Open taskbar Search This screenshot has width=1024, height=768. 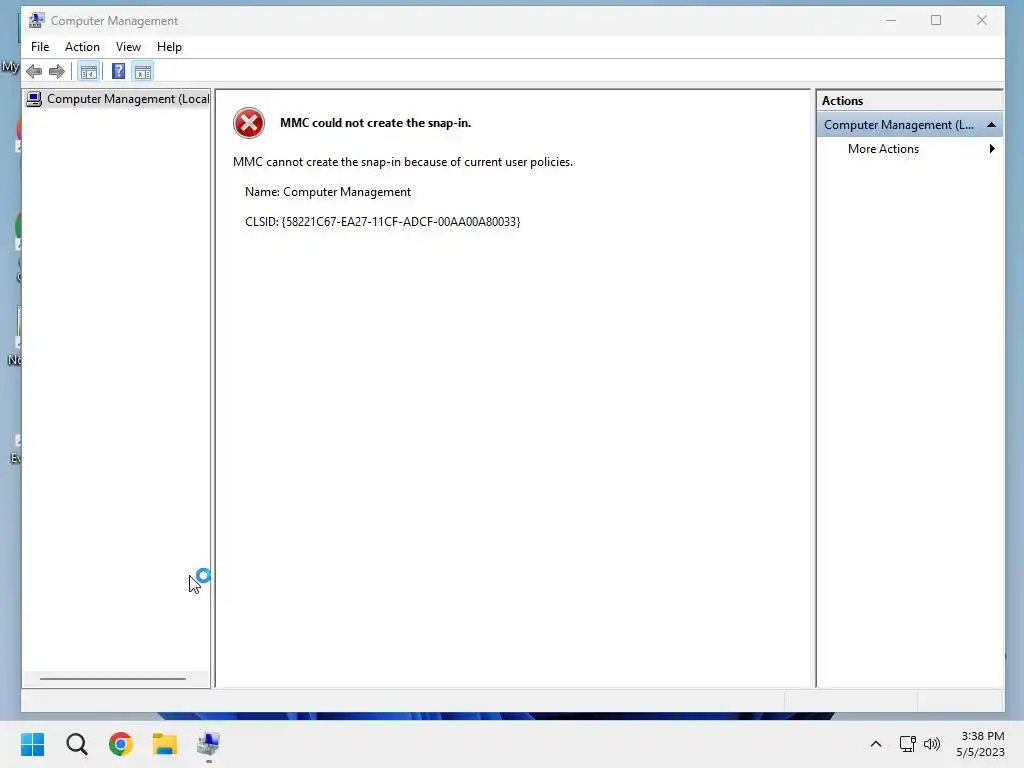(x=76, y=744)
